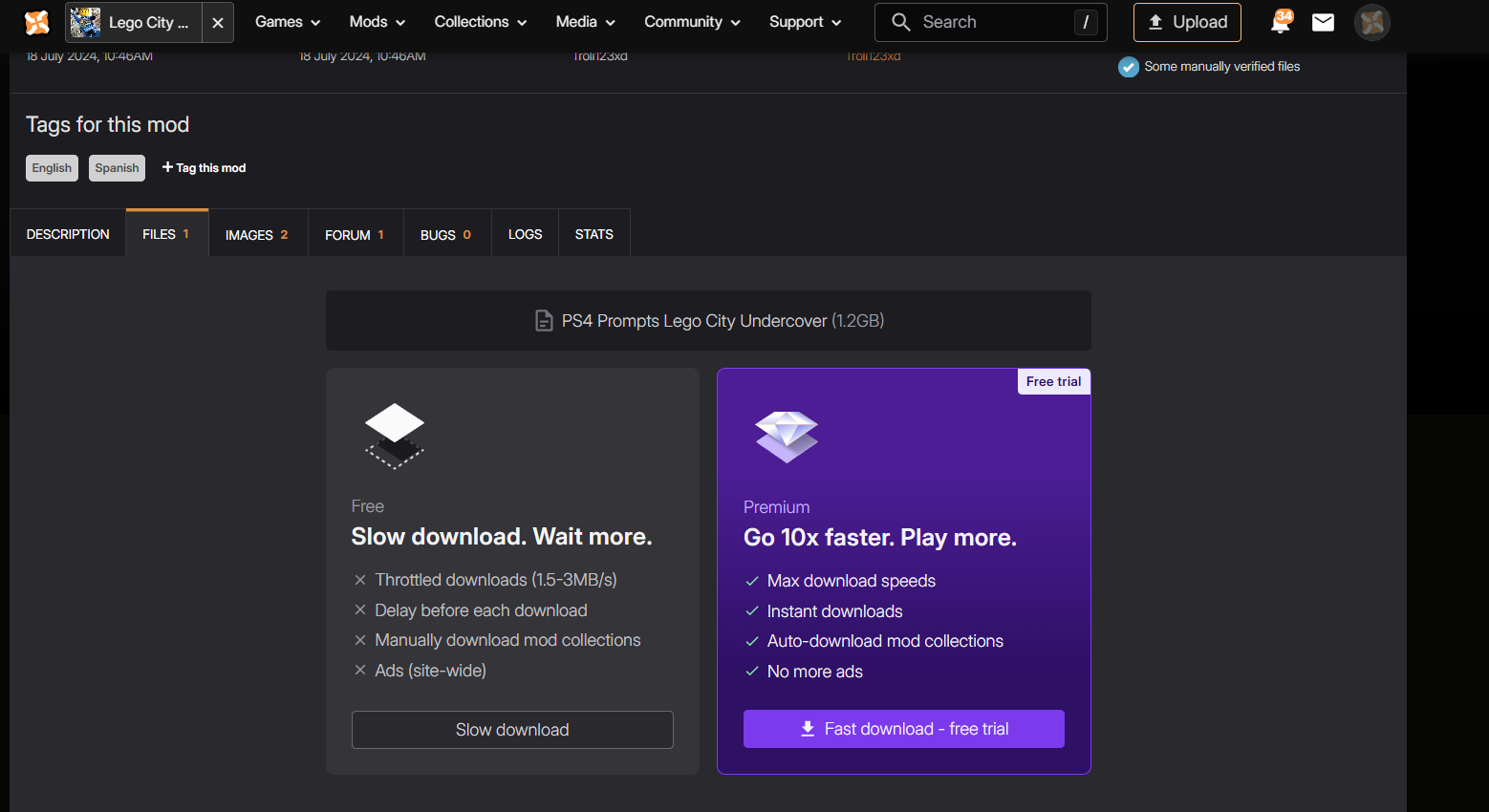Viewport: 1489px width, 812px height.
Task: Focus the Search input field
Action: 991,22
